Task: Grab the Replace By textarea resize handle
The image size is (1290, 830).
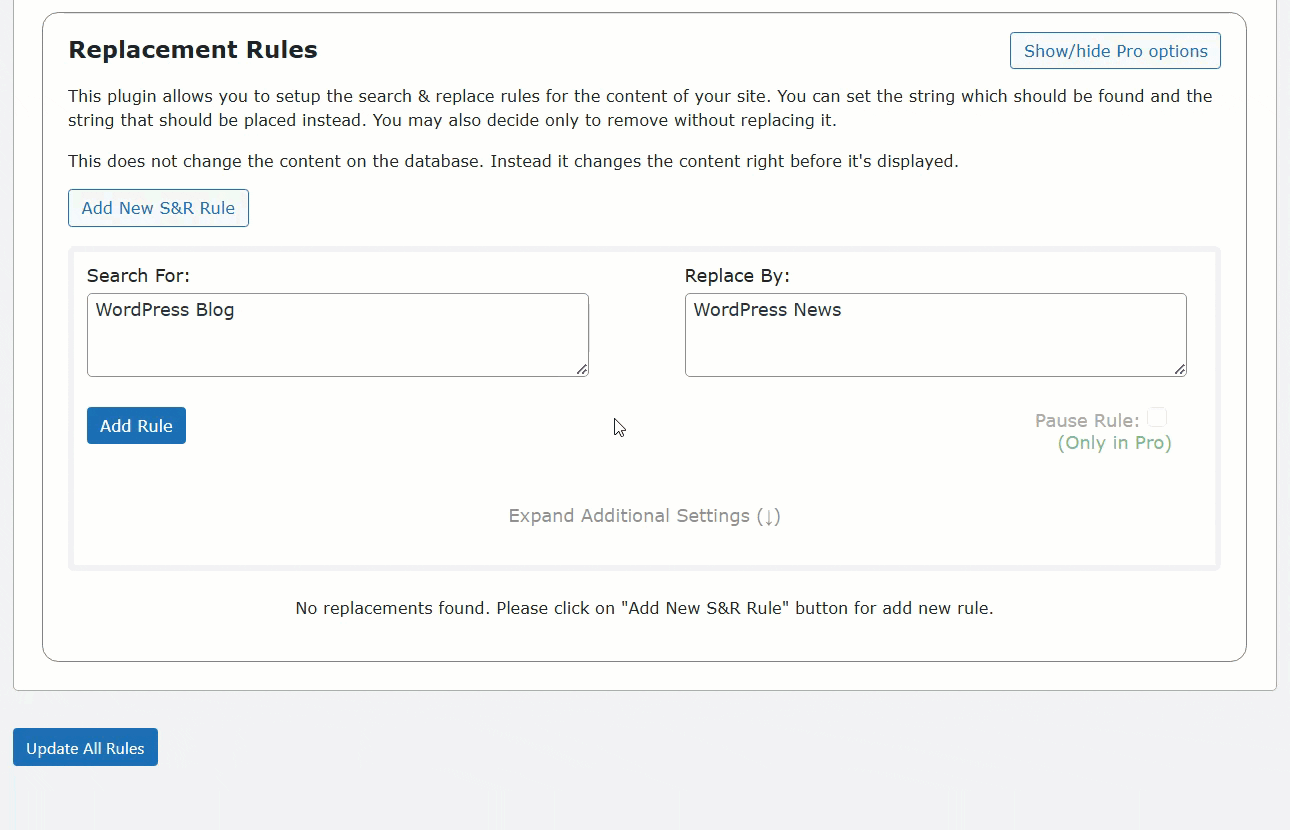Action: point(1179,369)
